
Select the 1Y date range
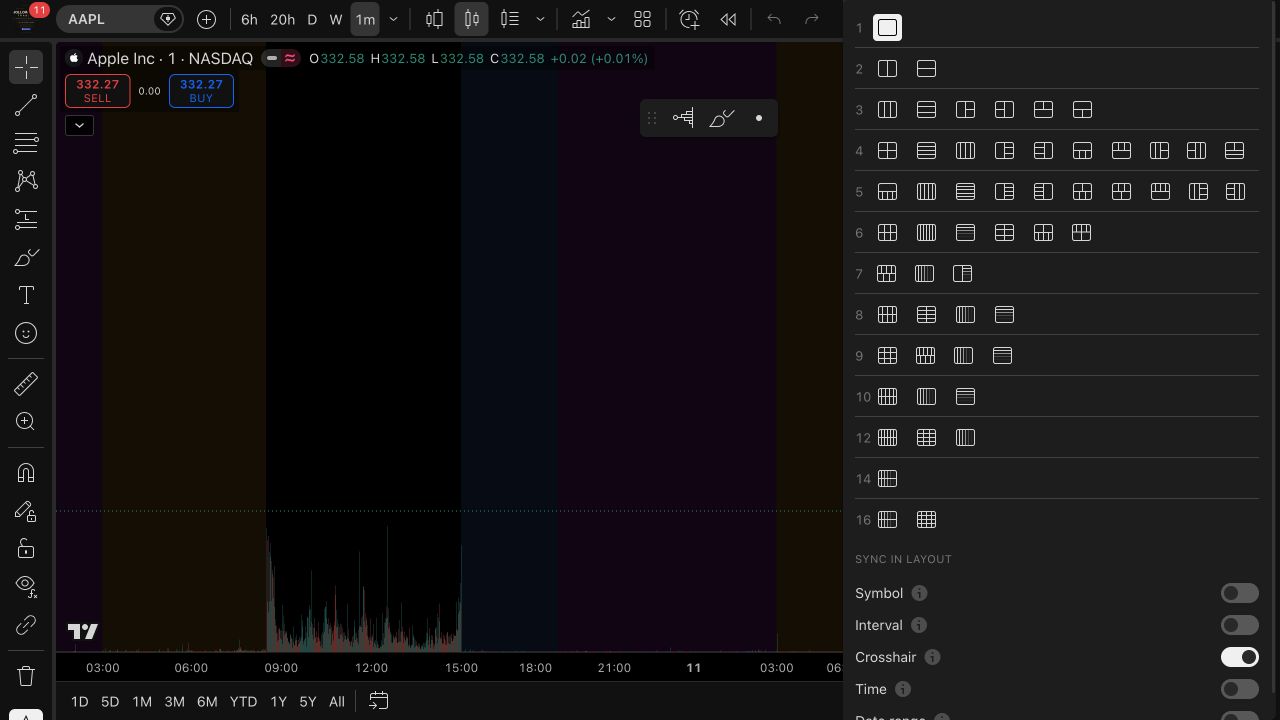coord(279,702)
